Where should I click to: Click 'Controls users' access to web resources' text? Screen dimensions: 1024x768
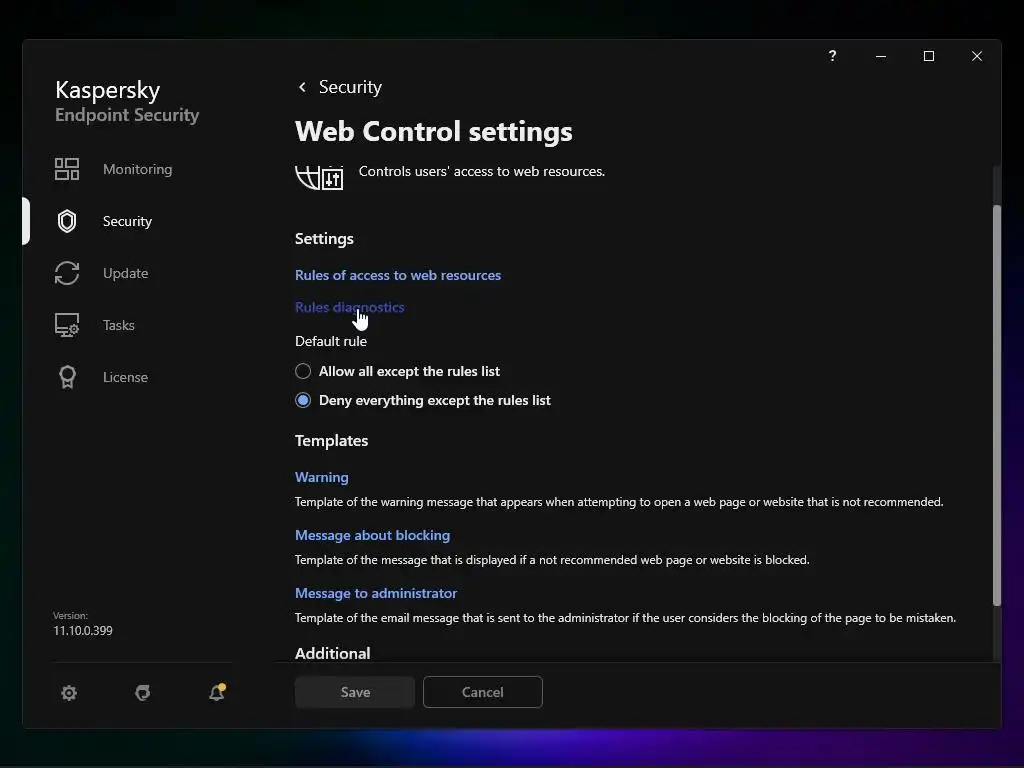482,171
